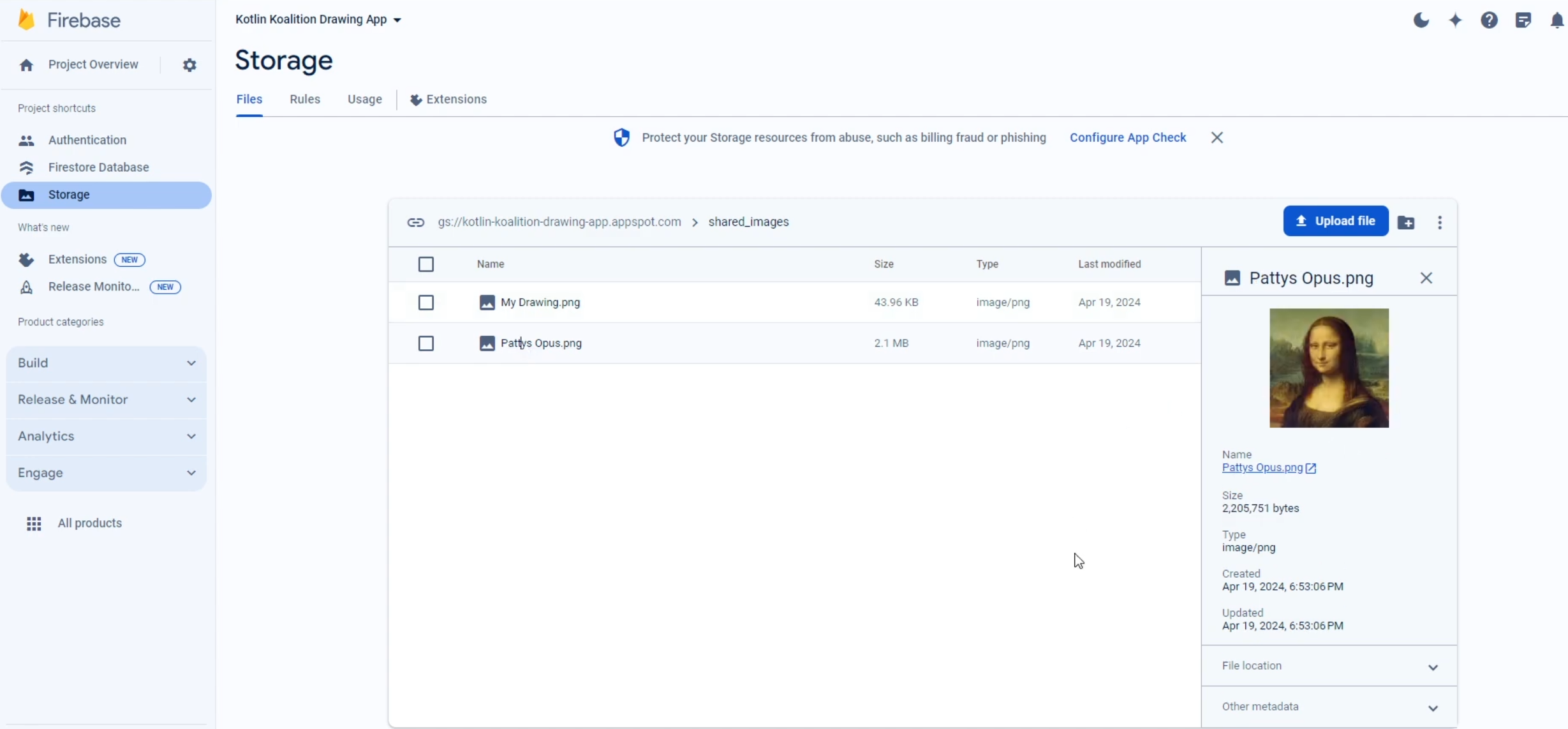
Task: Open notifications bell icon
Action: (1557, 20)
